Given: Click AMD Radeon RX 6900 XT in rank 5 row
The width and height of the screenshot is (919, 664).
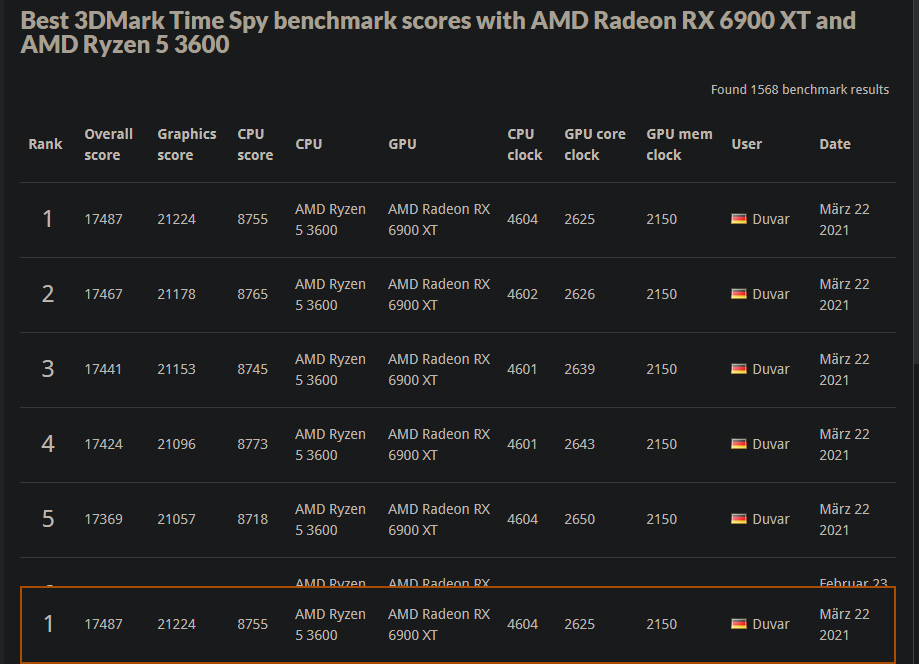Looking at the screenshot, I should [x=439, y=519].
